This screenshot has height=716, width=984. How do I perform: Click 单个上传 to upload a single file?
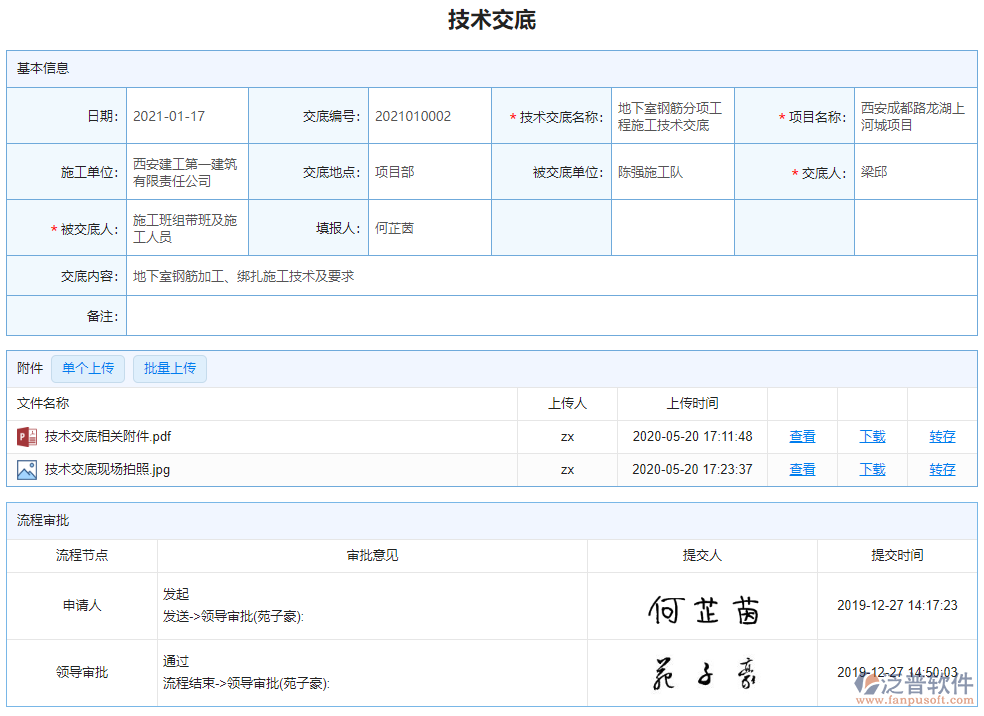click(88, 368)
